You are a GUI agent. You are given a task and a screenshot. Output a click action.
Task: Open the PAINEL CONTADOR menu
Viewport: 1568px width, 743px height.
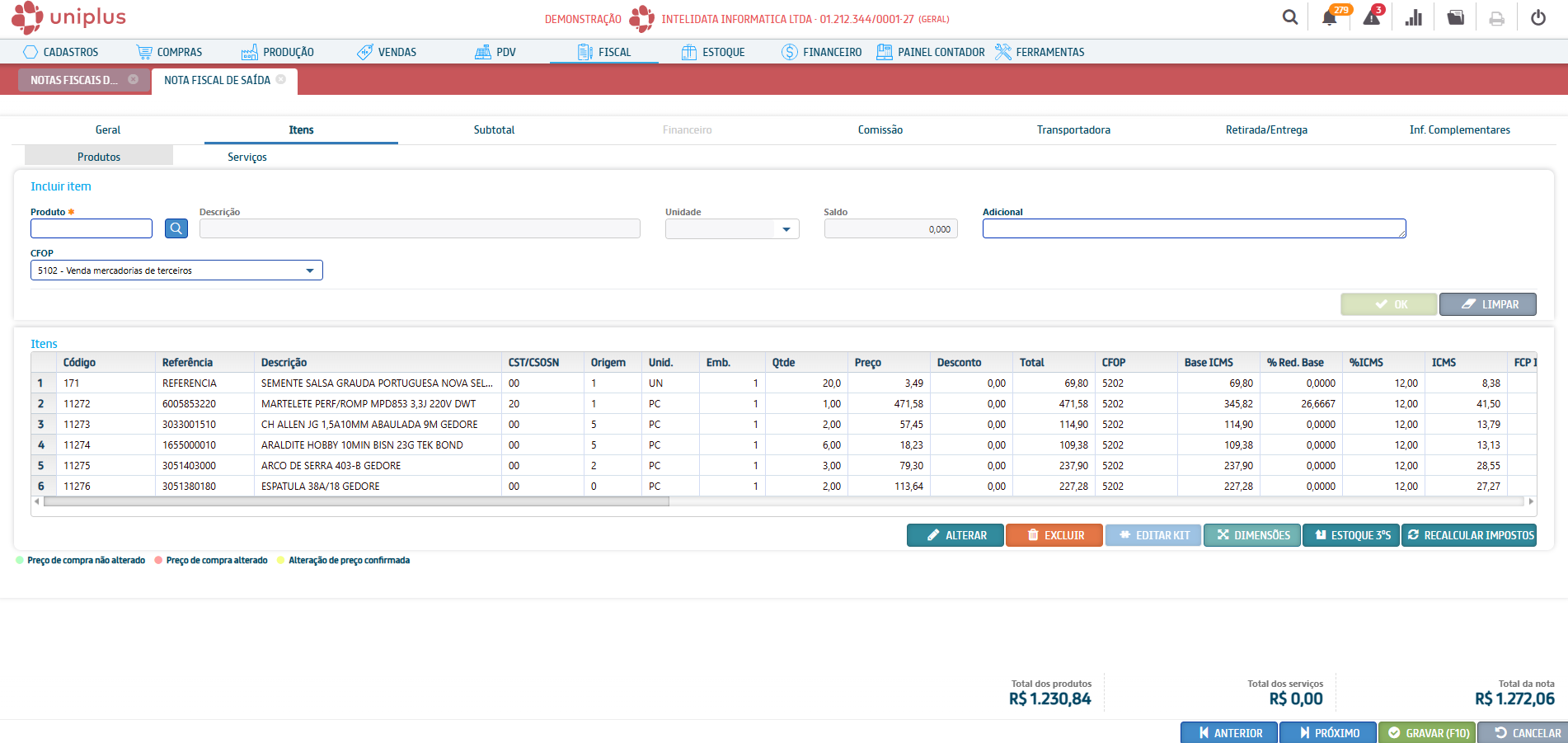point(931,52)
